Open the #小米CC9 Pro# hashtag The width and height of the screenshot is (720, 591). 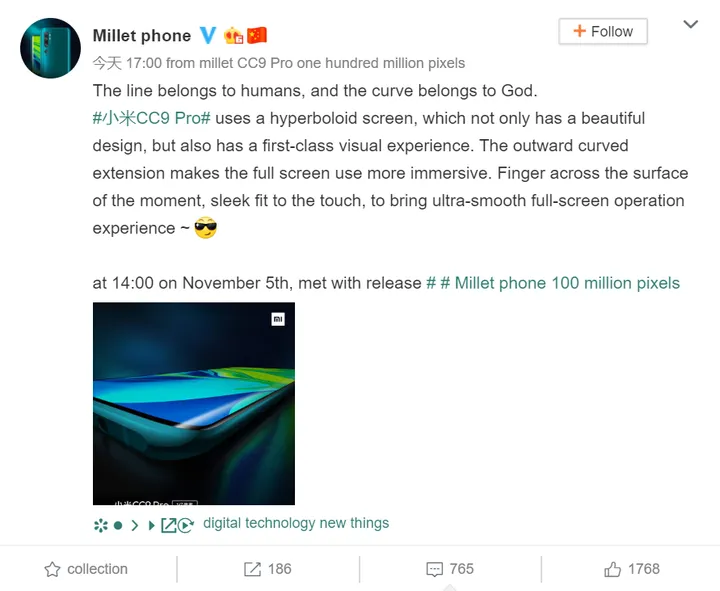[x=152, y=118]
